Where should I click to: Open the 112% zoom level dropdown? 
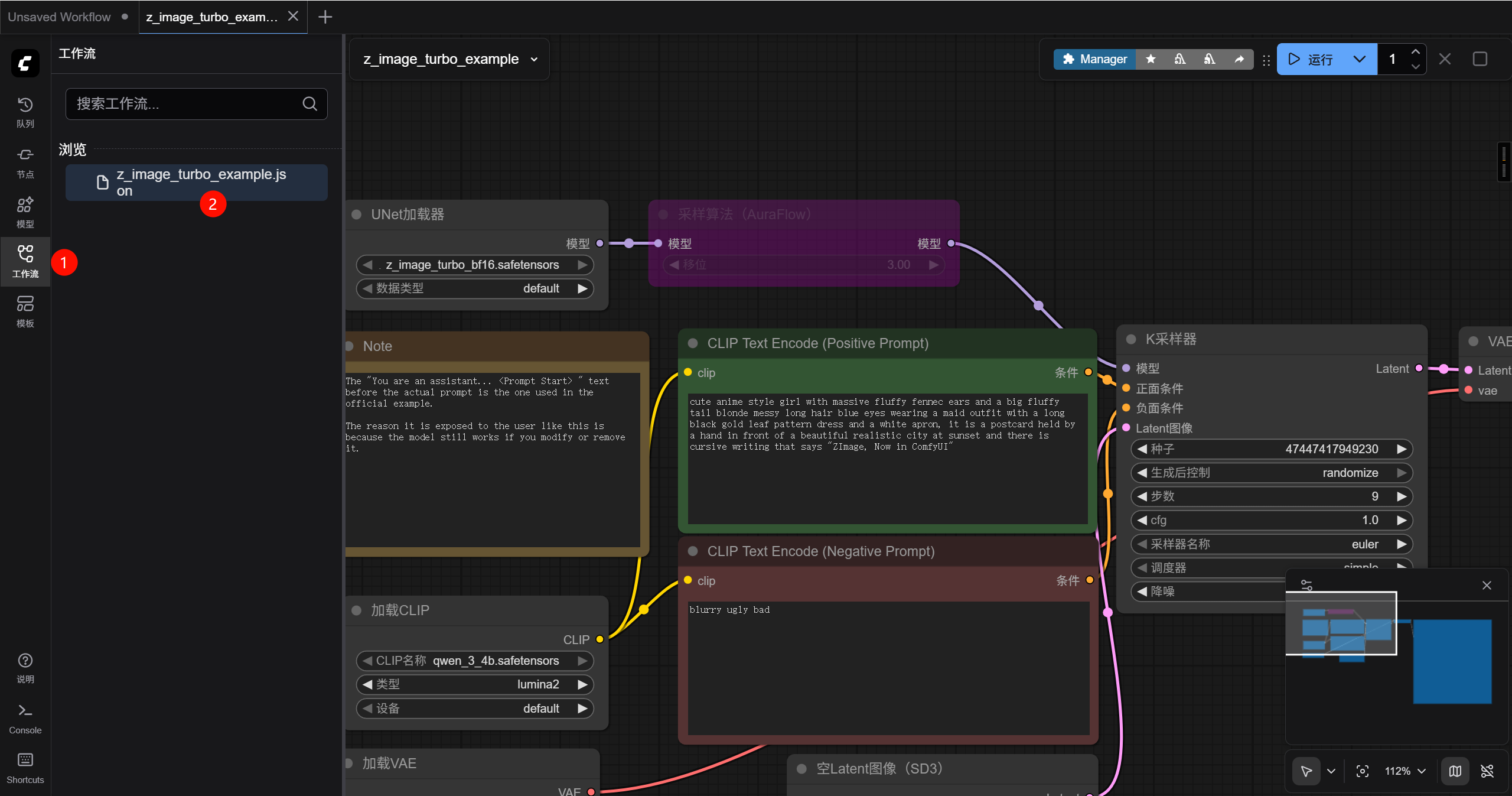tap(1405, 771)
